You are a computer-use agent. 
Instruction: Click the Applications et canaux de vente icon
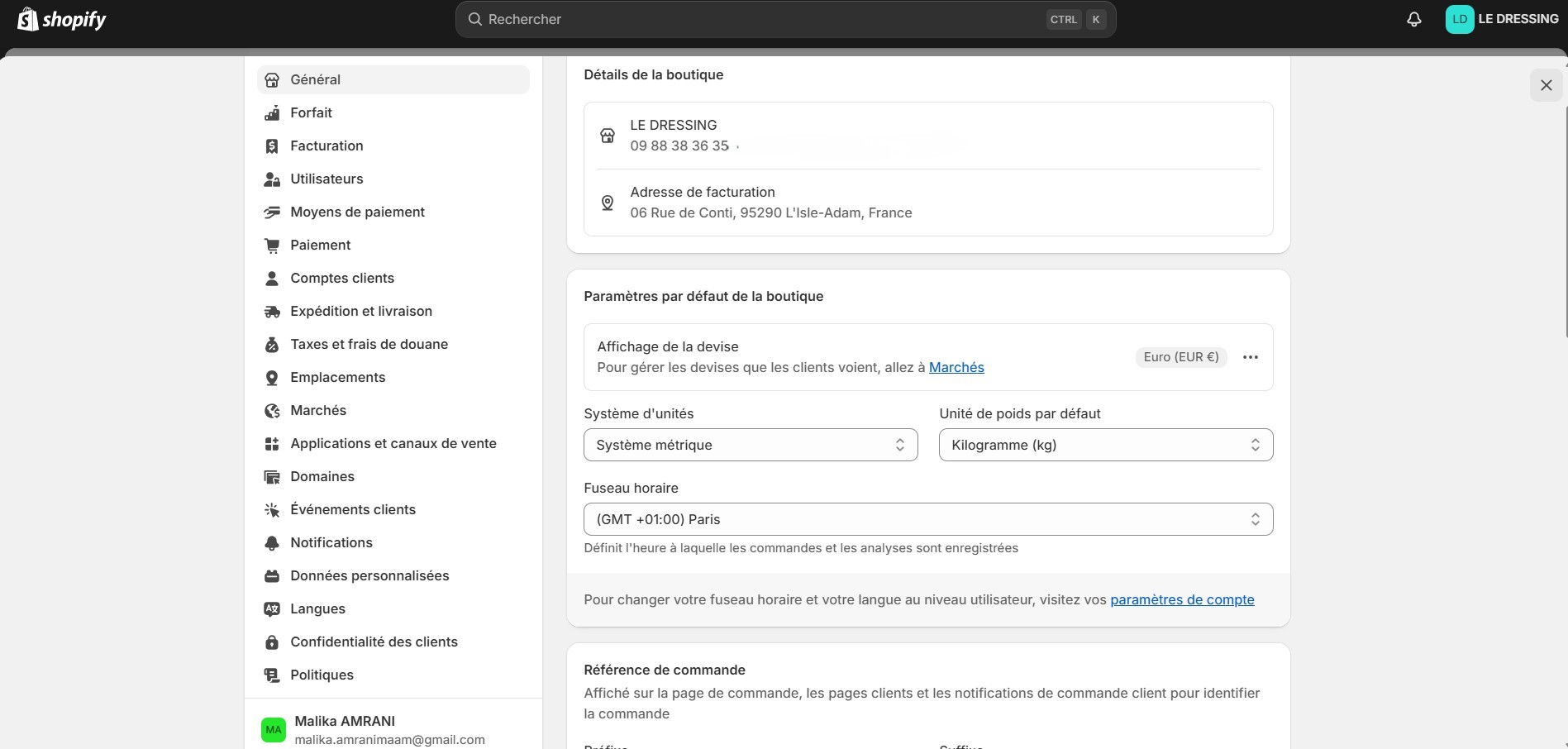click(272, 444)
